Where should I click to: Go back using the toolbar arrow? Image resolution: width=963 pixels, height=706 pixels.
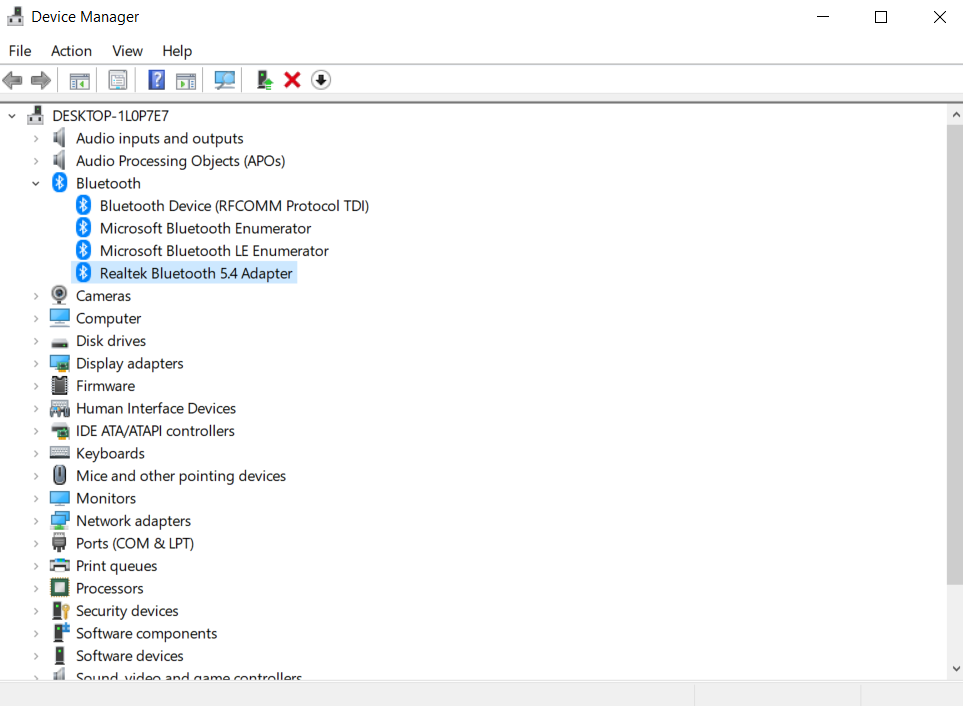pos(13,80)
